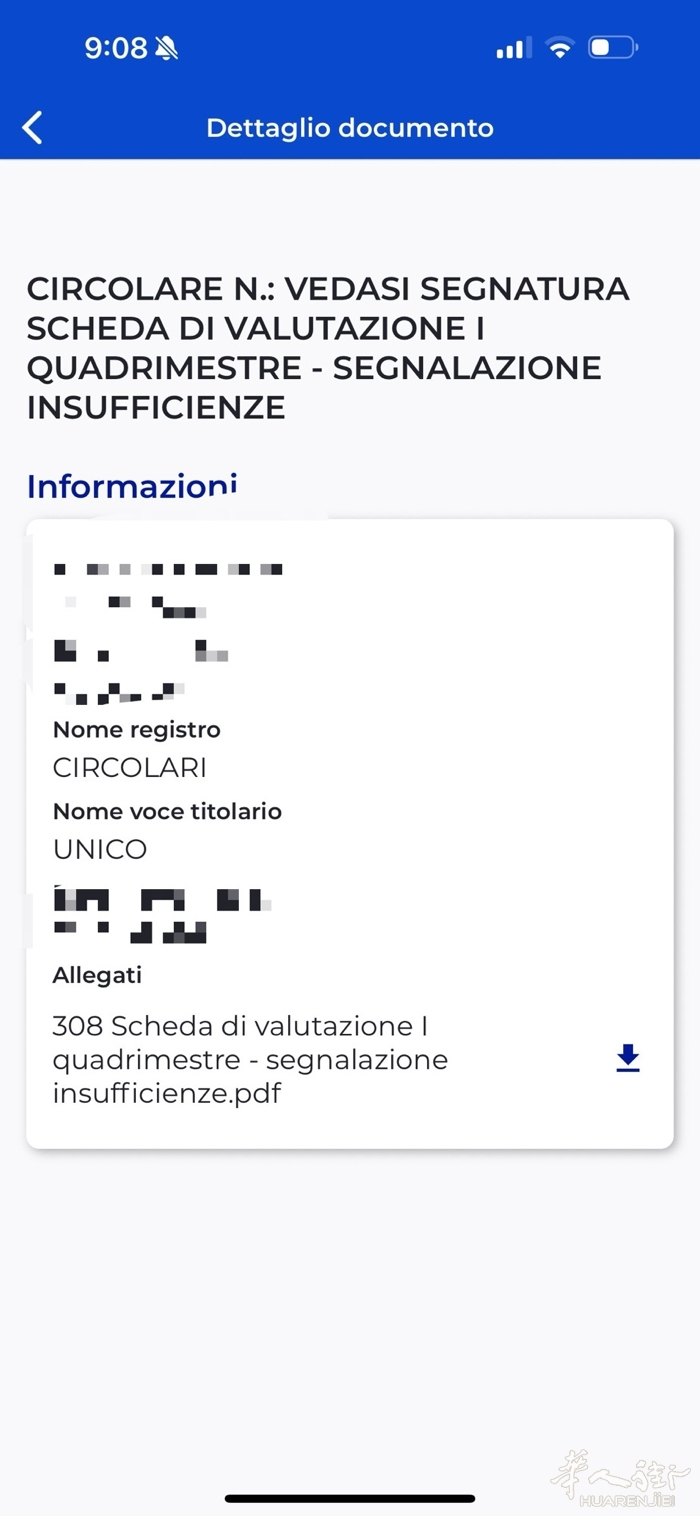Viewport: 700px width, 1516px height.
Task: Tap the Wi-Fi status icon
Action: pyautogui.click(x=560, y=48)
